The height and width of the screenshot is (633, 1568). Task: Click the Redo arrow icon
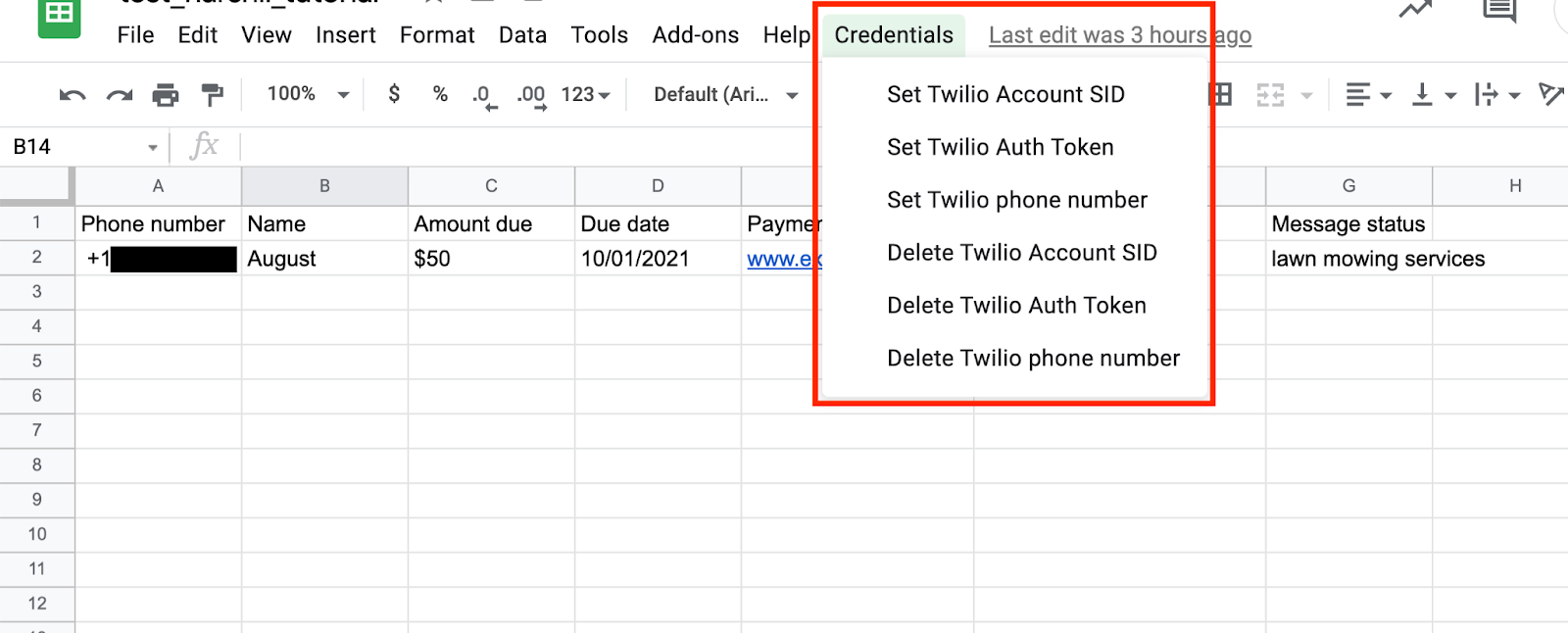tap(120, 95)
